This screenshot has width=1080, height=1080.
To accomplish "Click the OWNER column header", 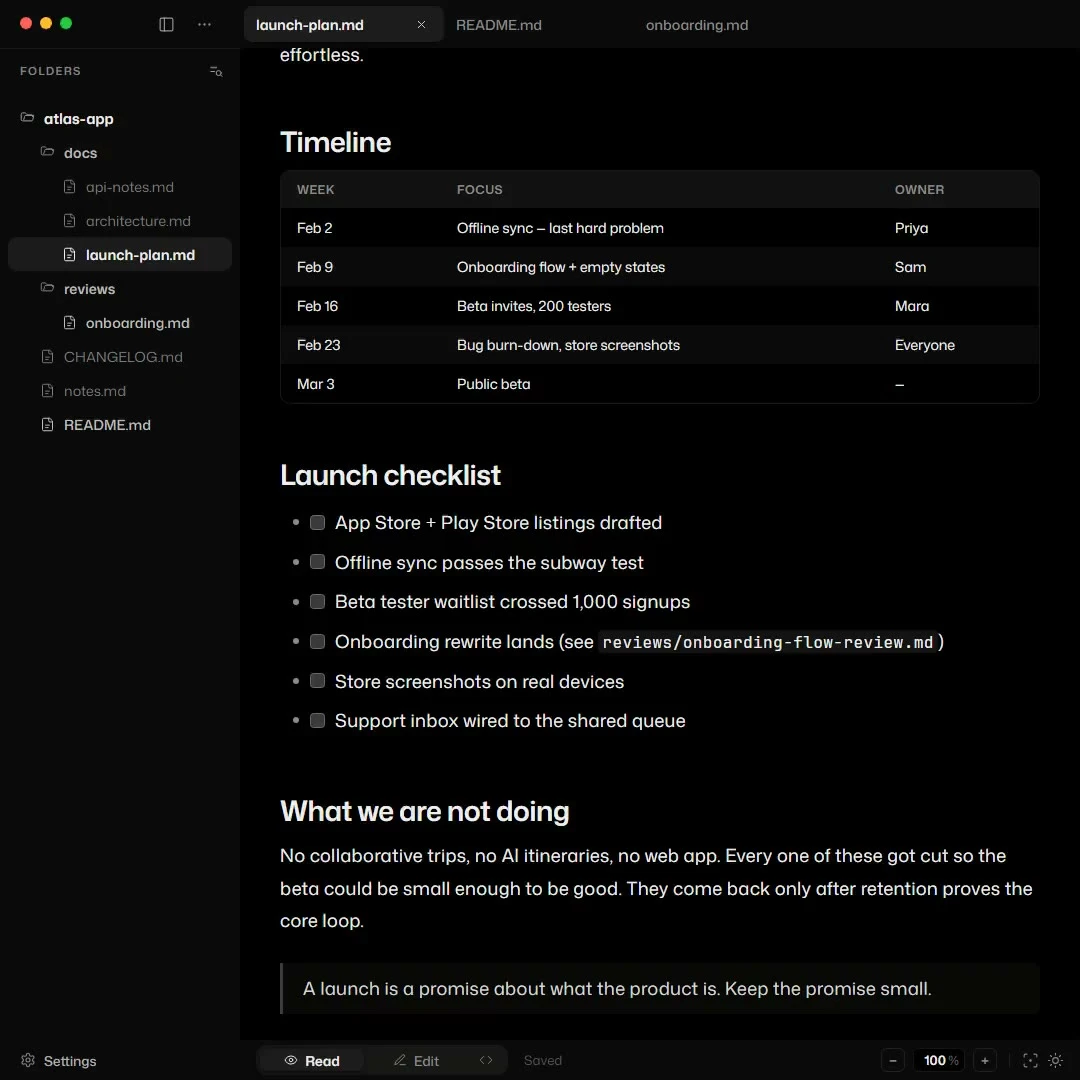I will pos(919,190).
